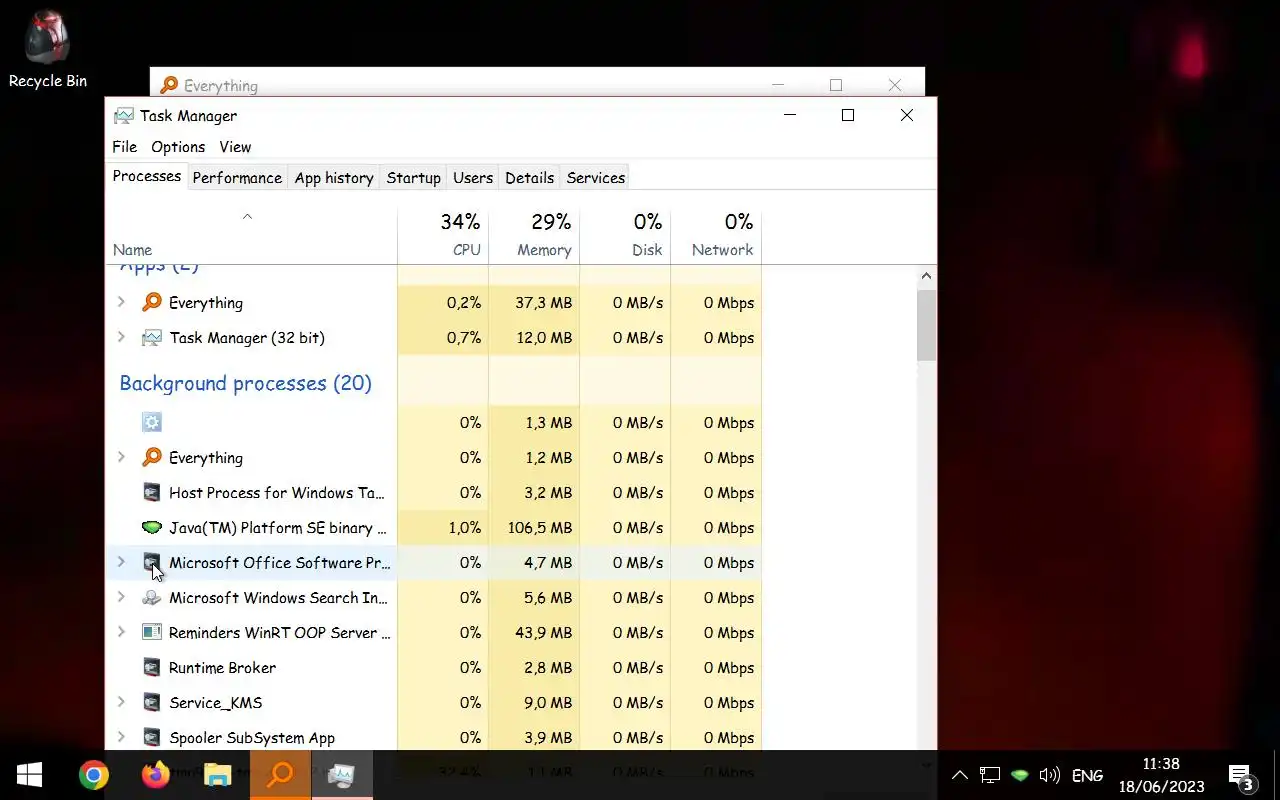Switch to Everything via its taskbar button
This screenshot has height=800, width=1280.
(x=281, y=775)
